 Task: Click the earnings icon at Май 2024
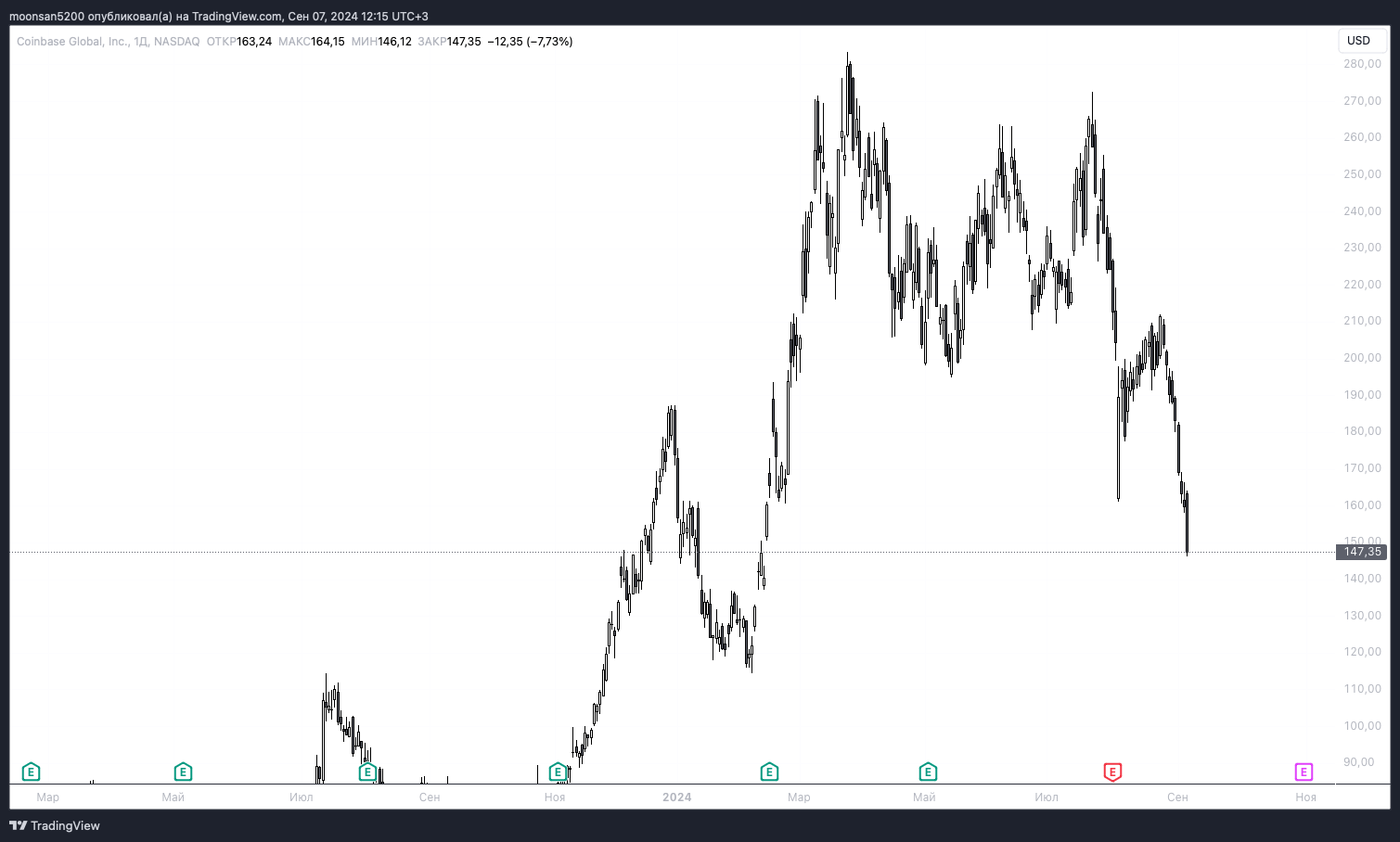coord(928,772)
